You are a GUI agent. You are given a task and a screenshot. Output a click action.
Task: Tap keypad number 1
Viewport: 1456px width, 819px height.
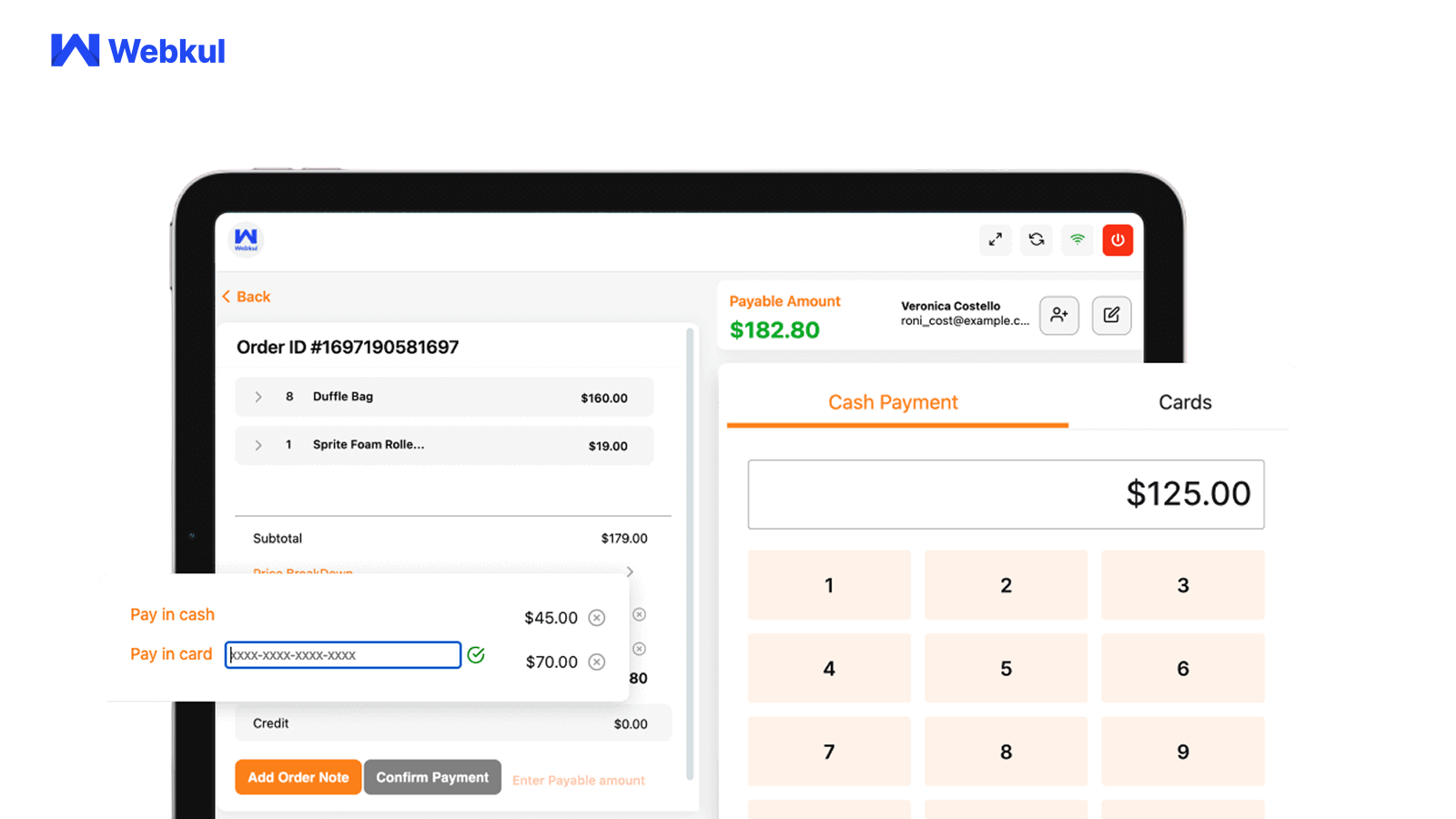(829, 585)
